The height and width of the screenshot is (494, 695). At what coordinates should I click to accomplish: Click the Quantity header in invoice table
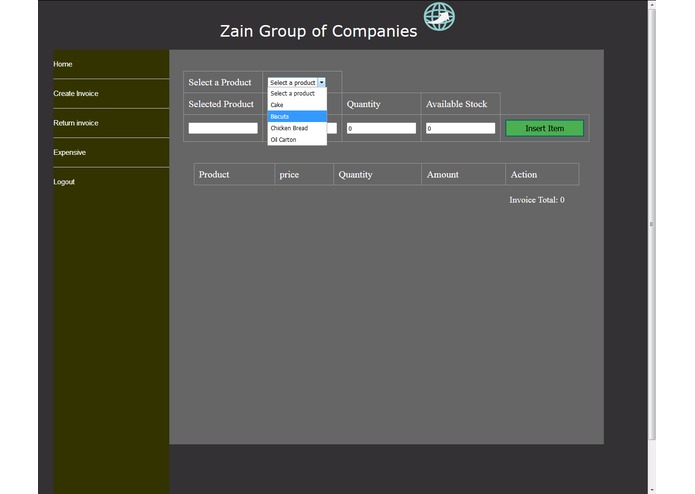(x=355, y=175)
